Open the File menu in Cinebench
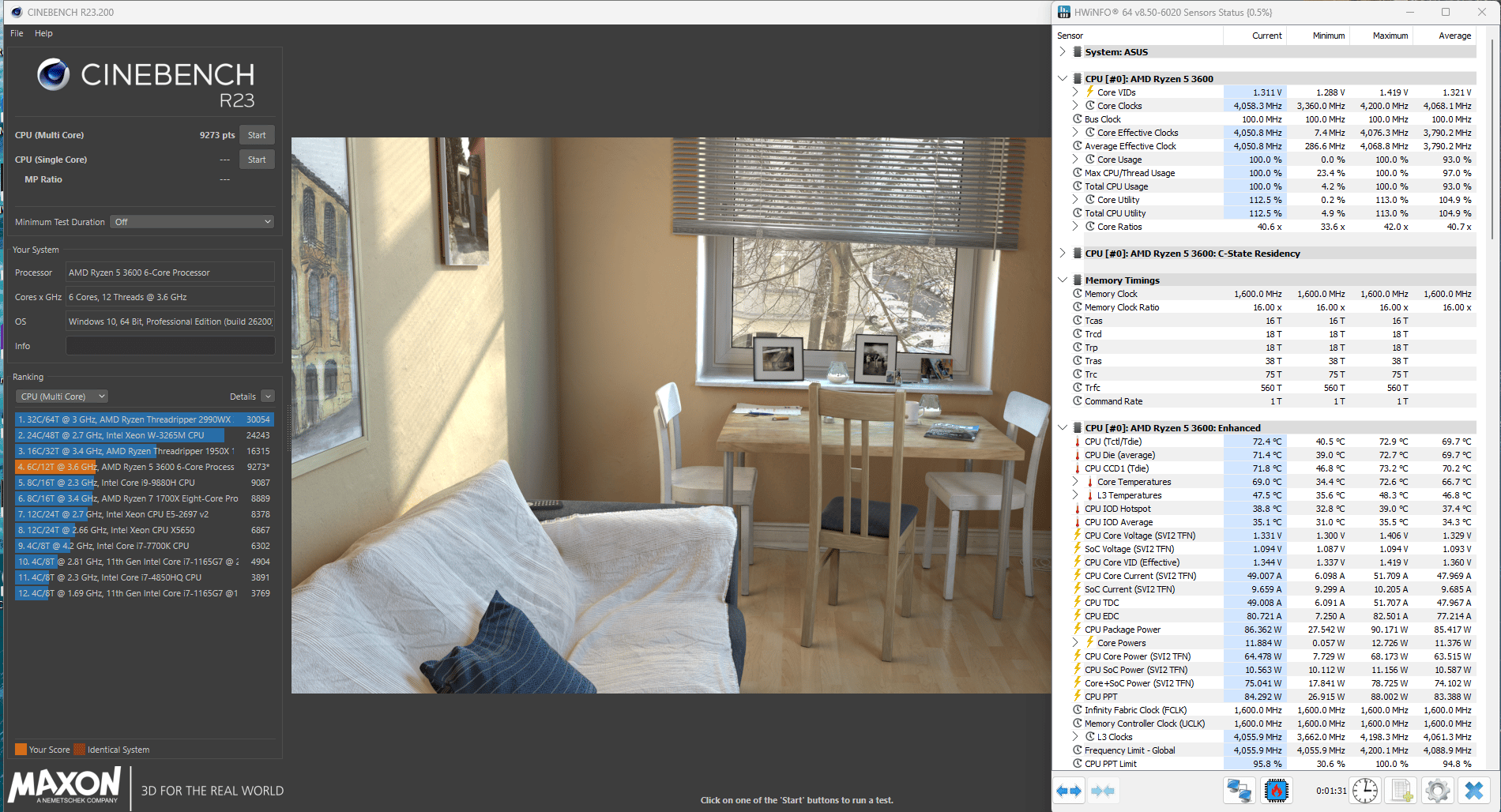 (17, 33)
